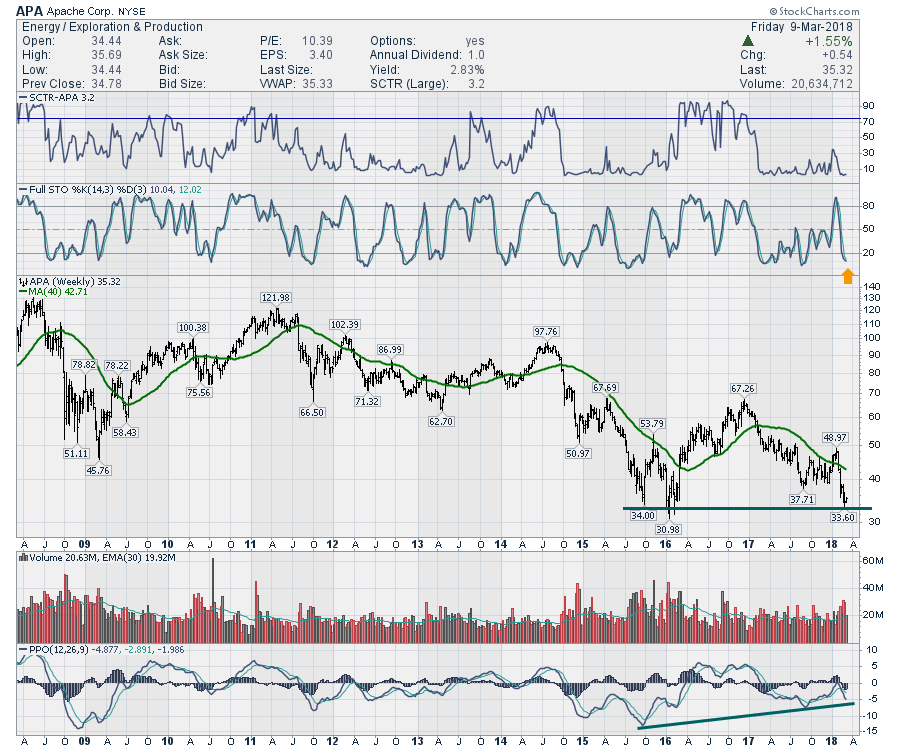Image resolution: width=900 pixels, height=750 pixels.
Task: Click the StockCharts.com copyright logo
Action: [814, 11]
